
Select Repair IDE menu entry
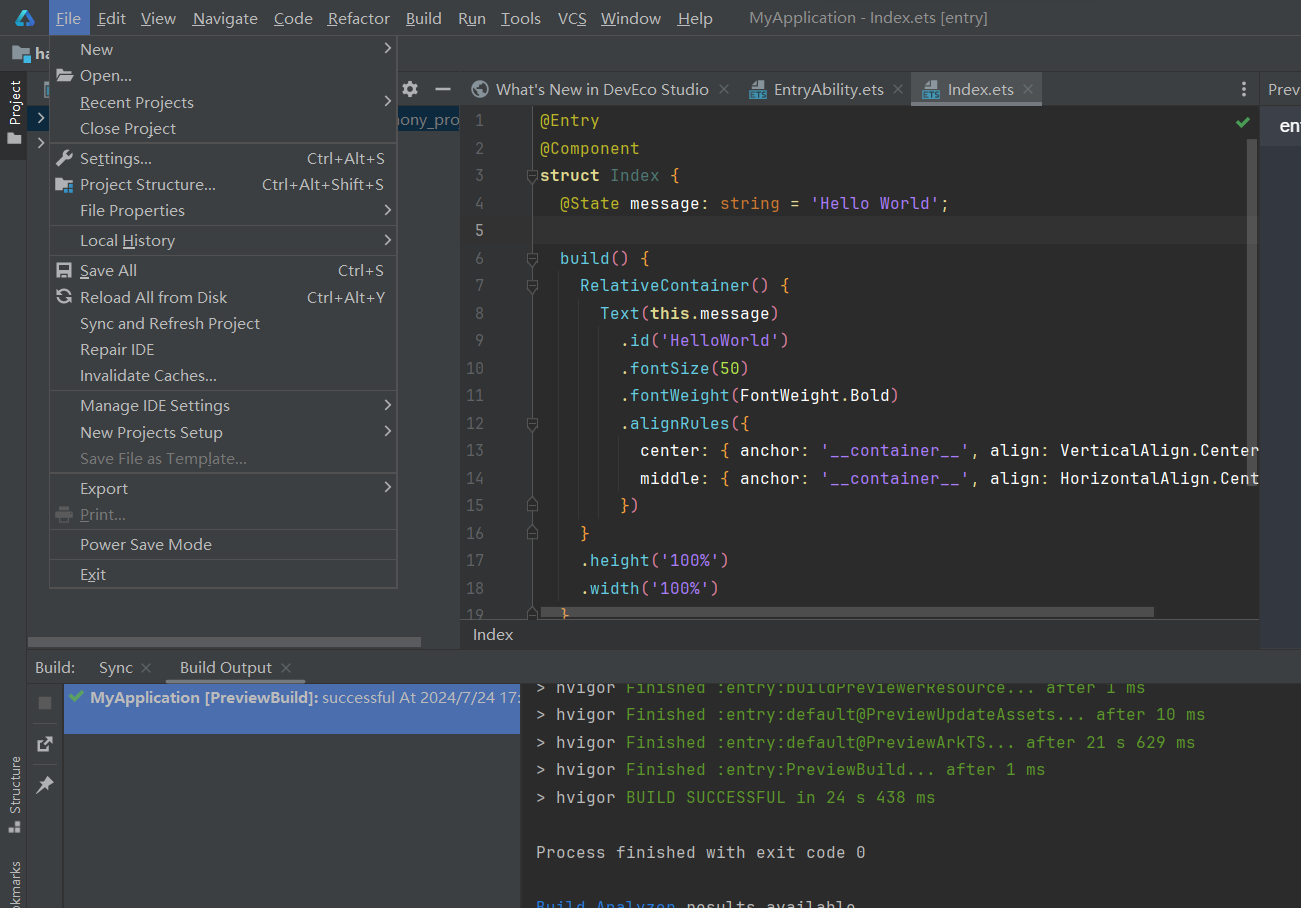coord(223,350)
